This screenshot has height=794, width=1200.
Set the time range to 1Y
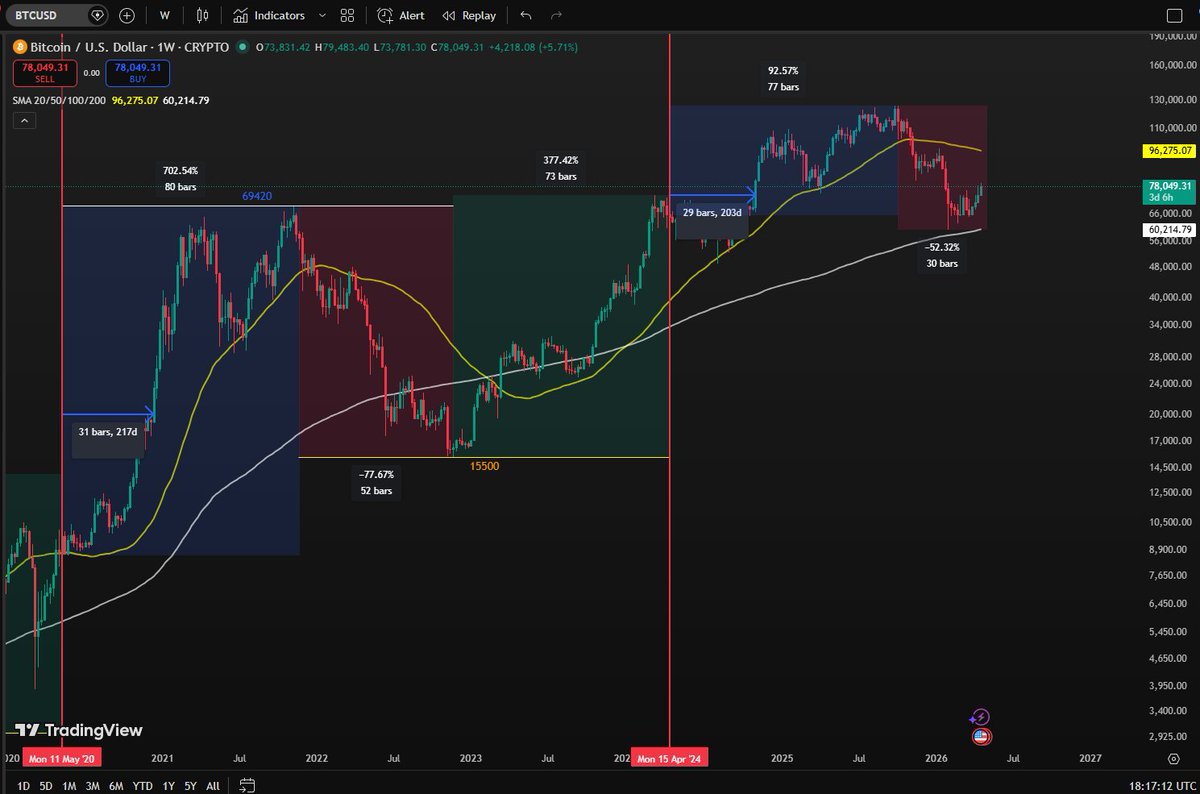coord(168,786)
